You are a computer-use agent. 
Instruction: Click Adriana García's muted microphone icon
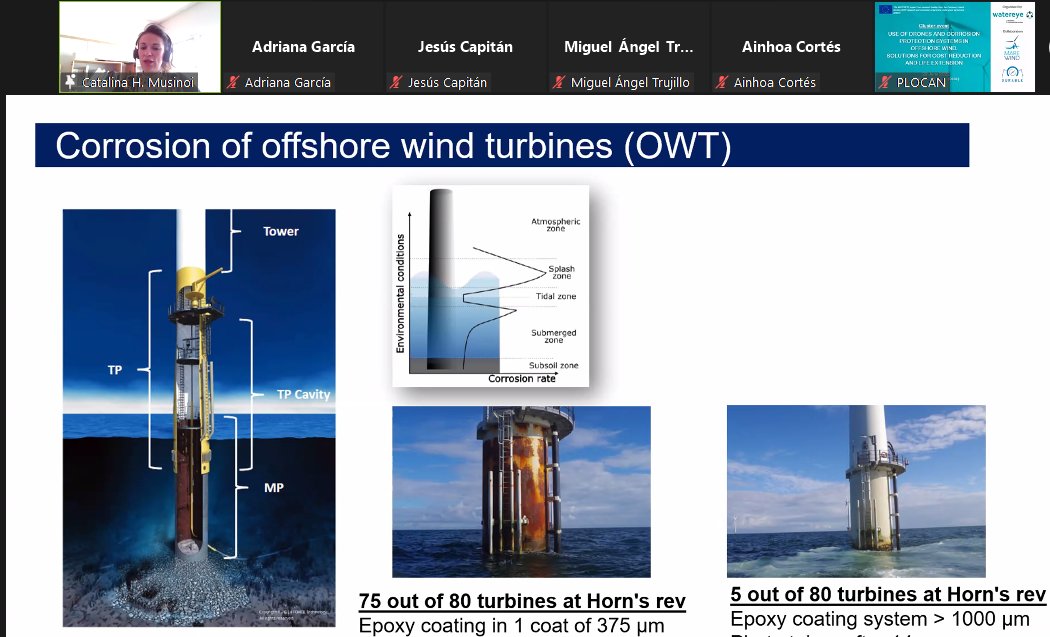(233, 82)
